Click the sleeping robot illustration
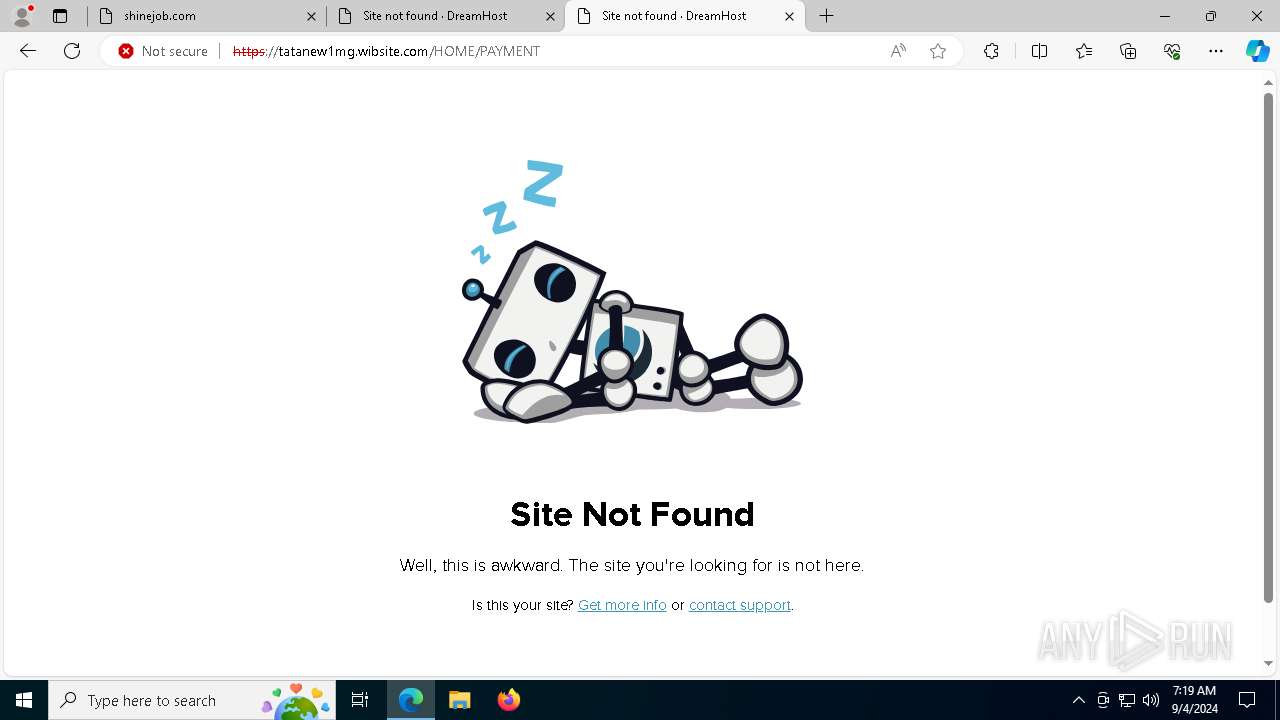Viewport: 1280px width, 720px height. click(632, 292)
